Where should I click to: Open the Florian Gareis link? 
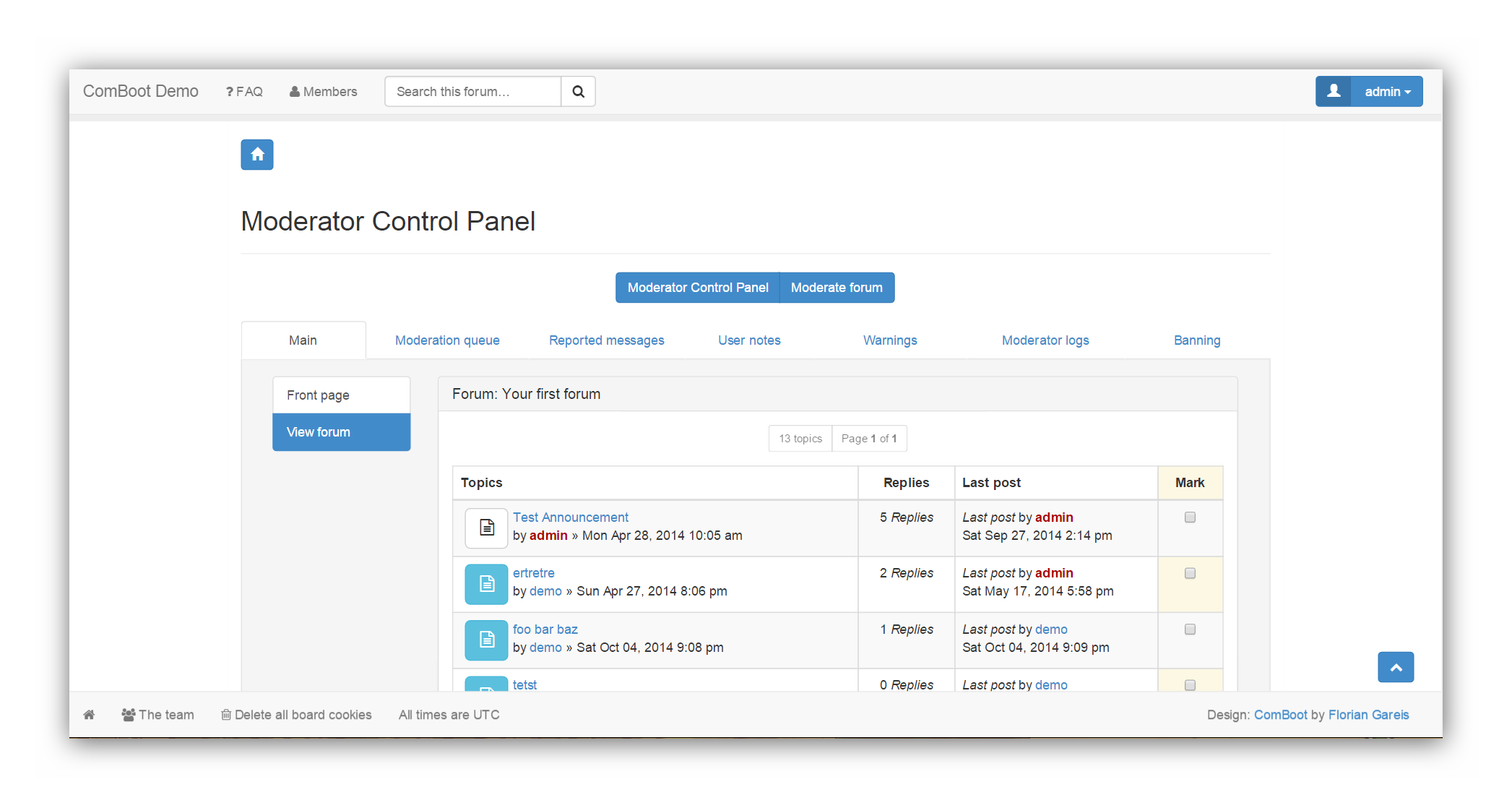point(1368,715)
